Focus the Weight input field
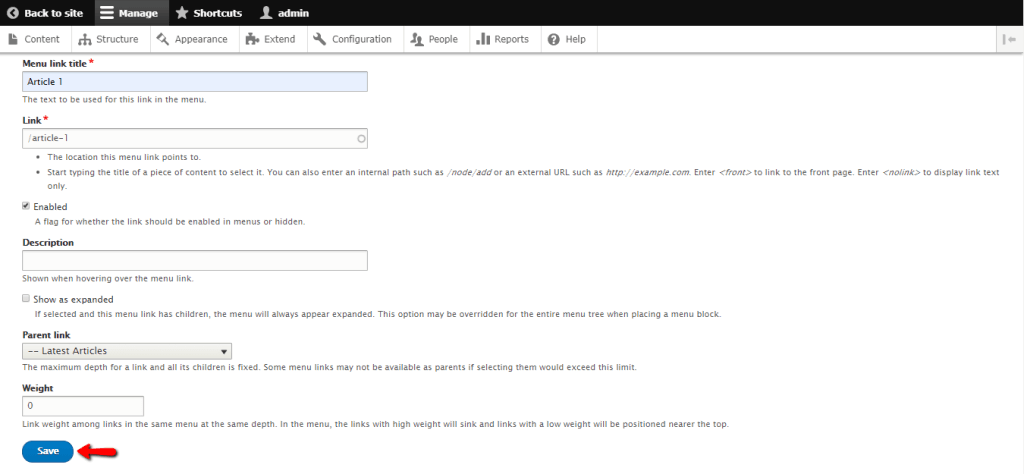 point(83,406)
